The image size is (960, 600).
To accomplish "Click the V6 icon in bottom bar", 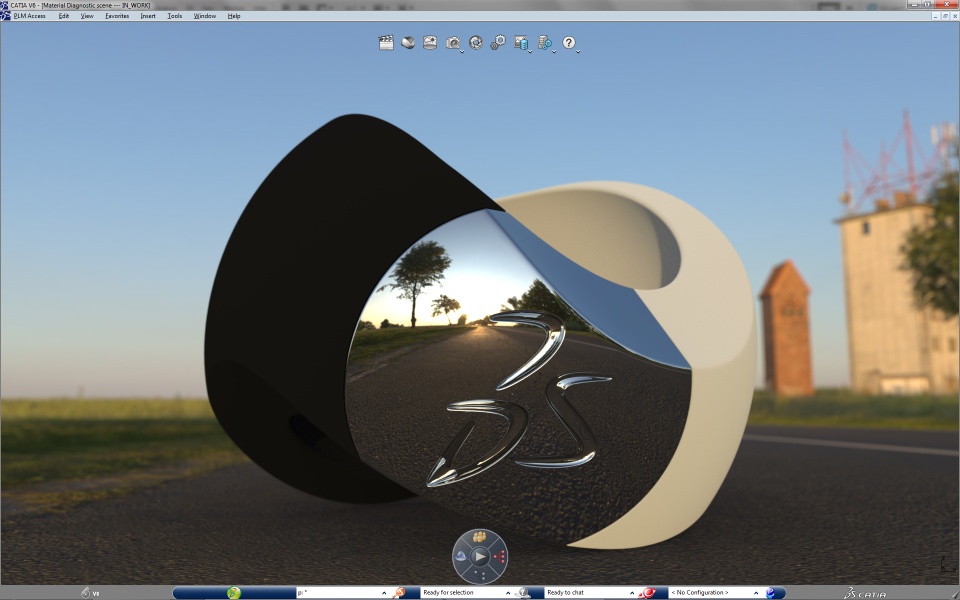I will (90, 593).
